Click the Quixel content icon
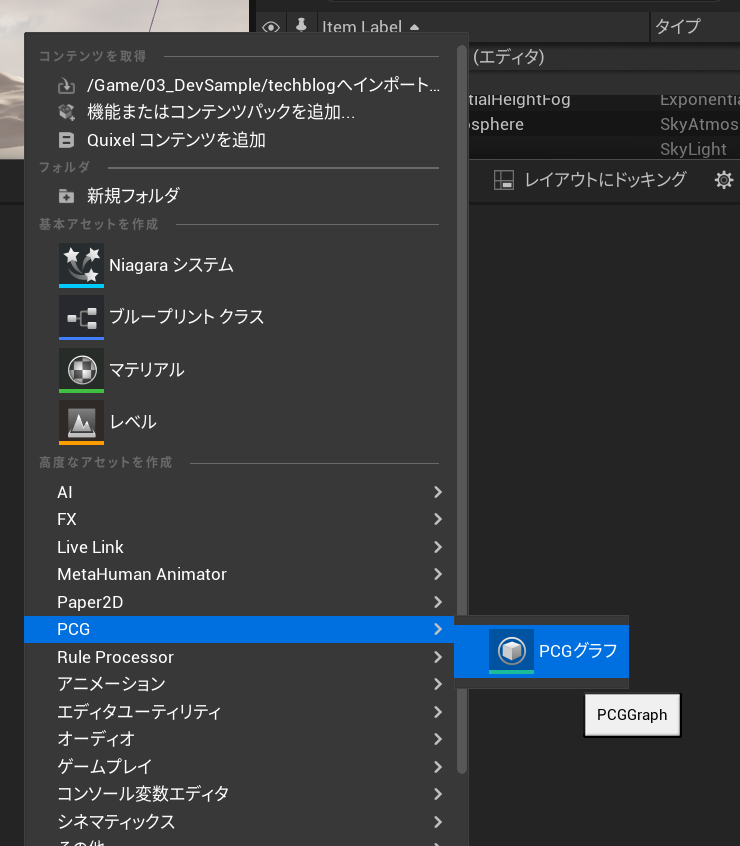Viewport: 740px width, 846px height. click(66, 140)
